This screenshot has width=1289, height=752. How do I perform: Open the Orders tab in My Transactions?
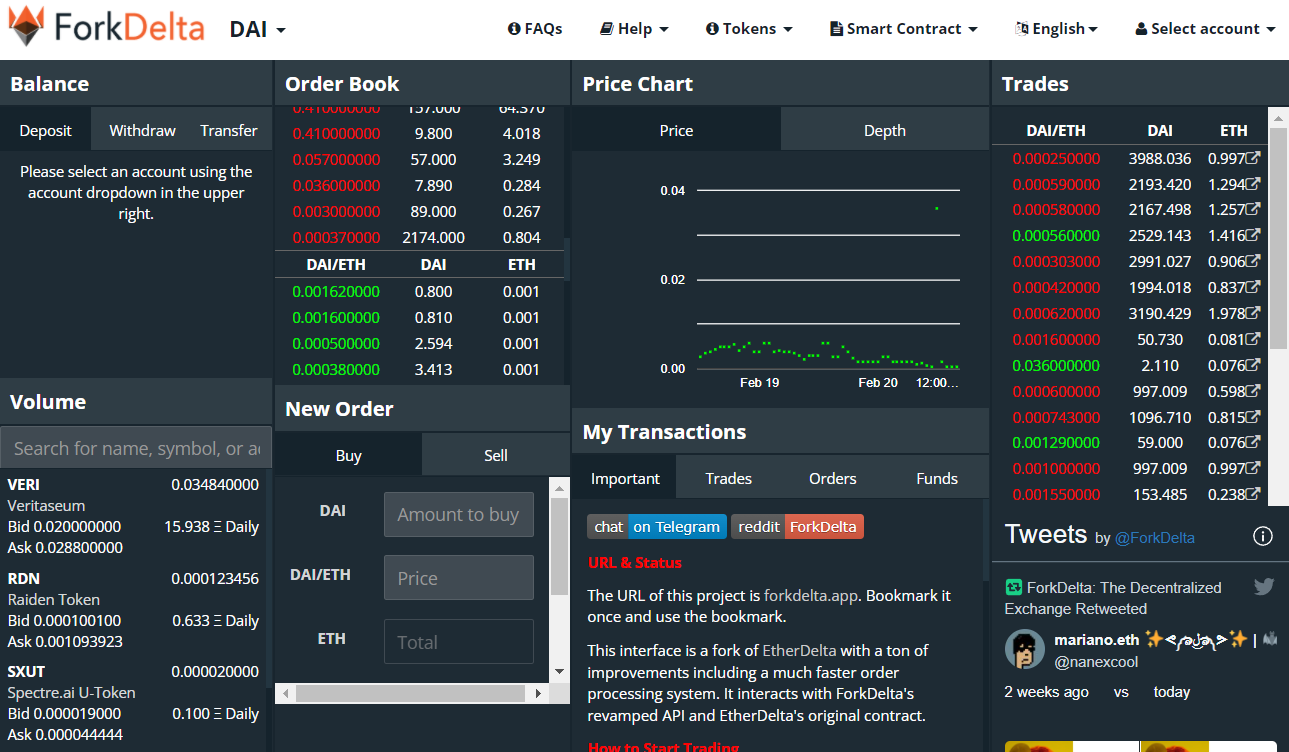tap(833, 478)
